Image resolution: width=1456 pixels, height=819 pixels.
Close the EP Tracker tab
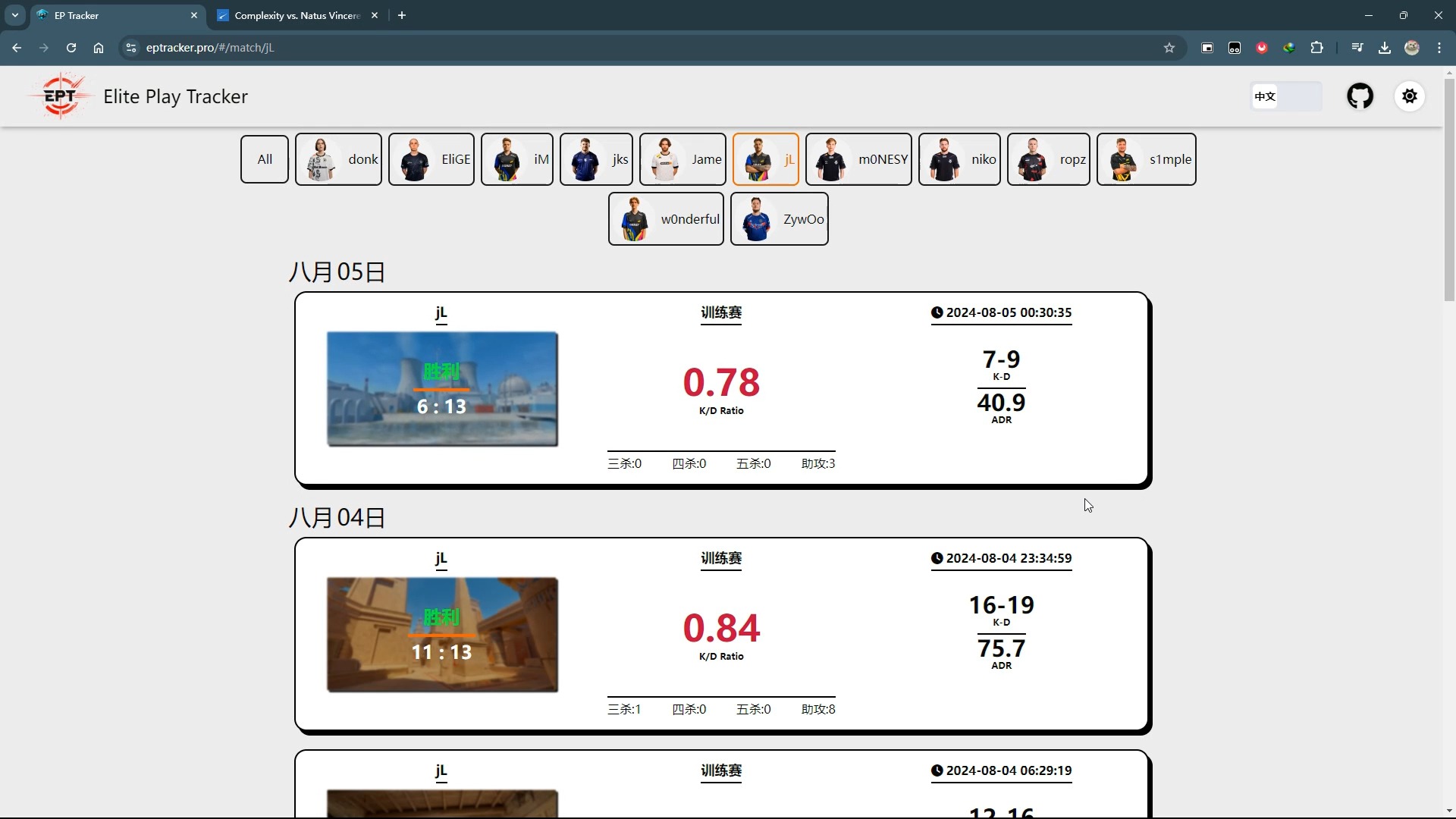[194, 15]
